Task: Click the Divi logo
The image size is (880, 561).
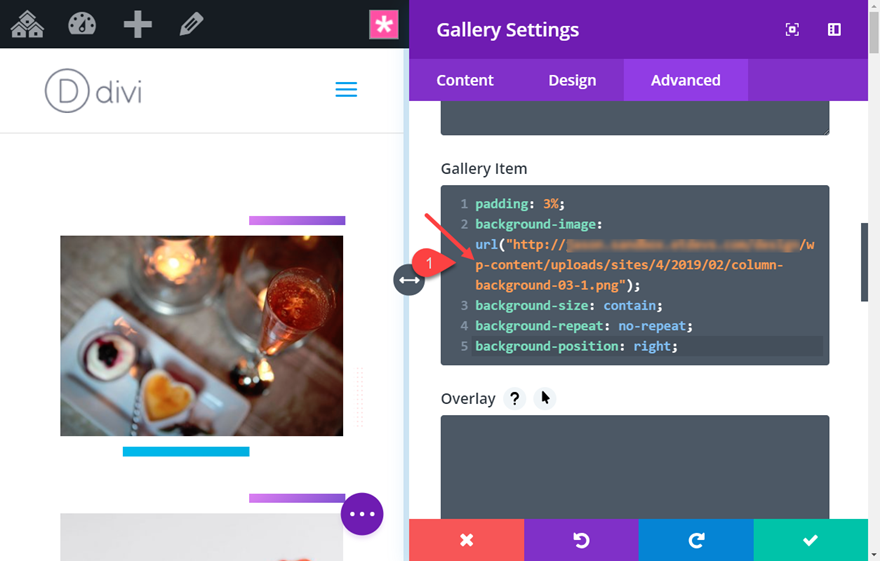Action: pyautogui.click(x=93, y=90)
